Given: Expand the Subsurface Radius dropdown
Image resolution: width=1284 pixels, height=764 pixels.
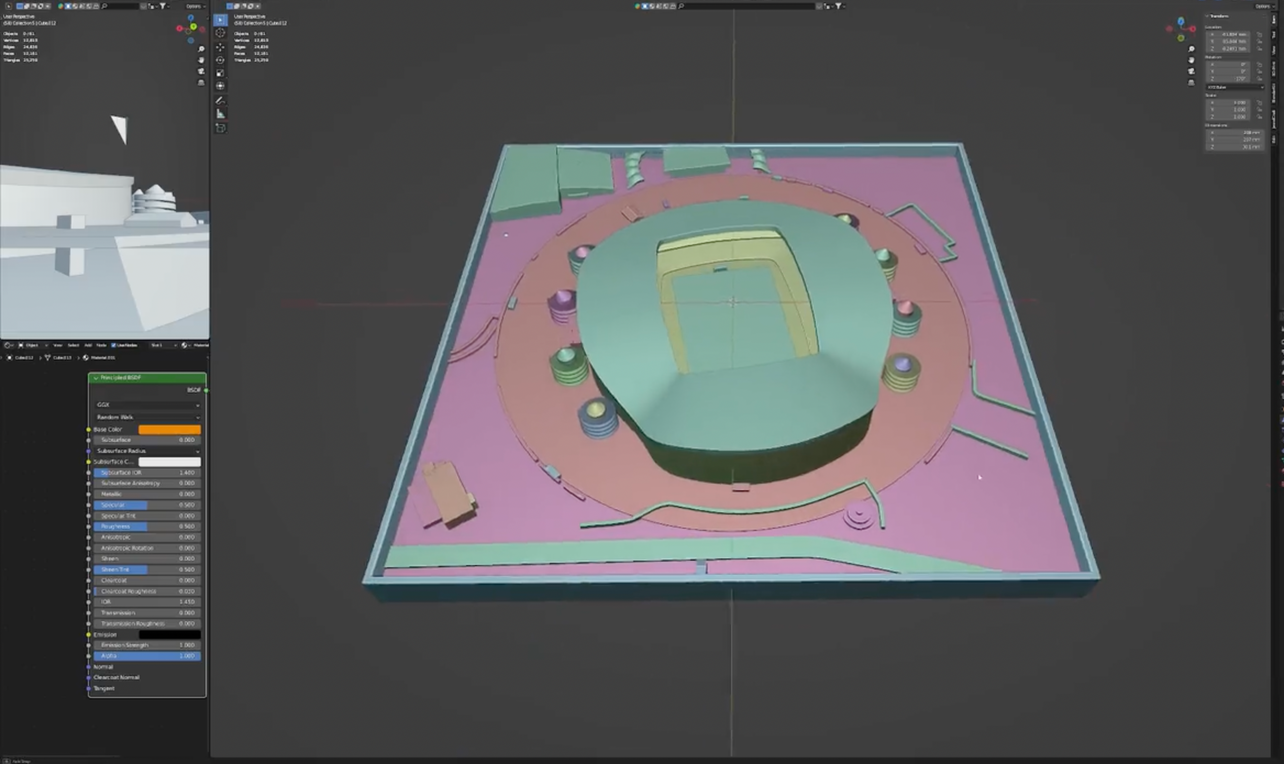Looking at the screenshot, I should 148,451.
